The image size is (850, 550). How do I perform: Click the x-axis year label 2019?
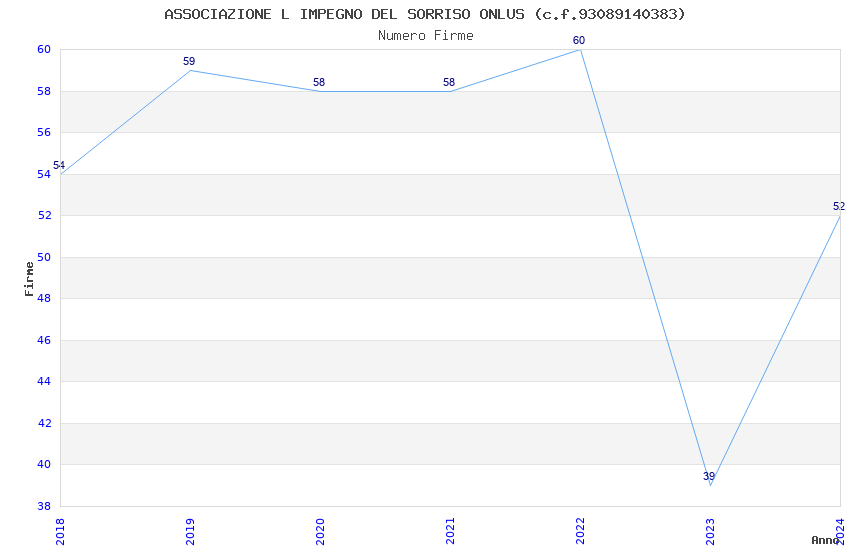click(190, 532)
